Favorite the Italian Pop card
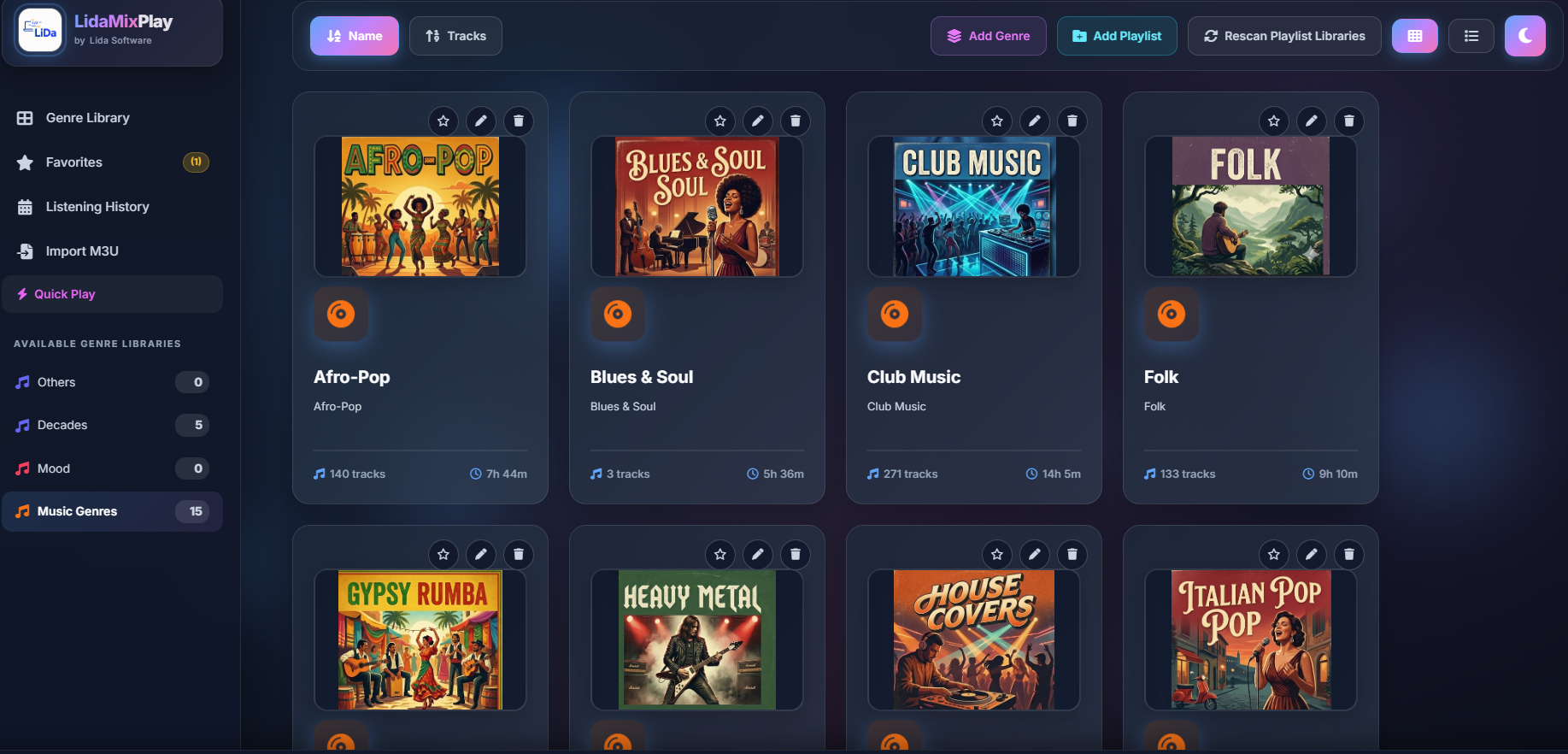Image resolution: width=1568 pixels, height=754 pixels. coord(1274,555)
